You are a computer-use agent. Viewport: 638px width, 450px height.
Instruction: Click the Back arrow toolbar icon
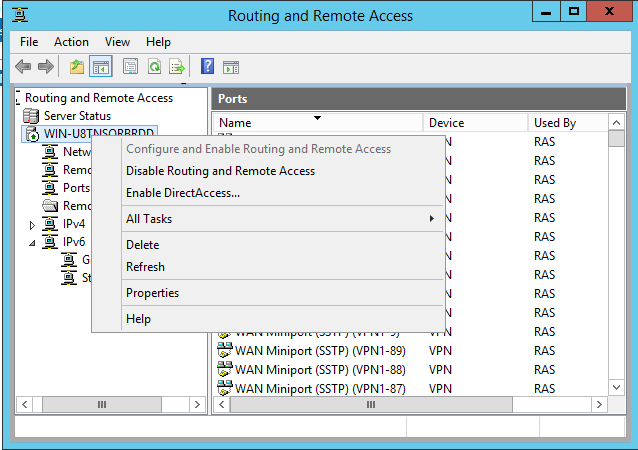[23, 66]
